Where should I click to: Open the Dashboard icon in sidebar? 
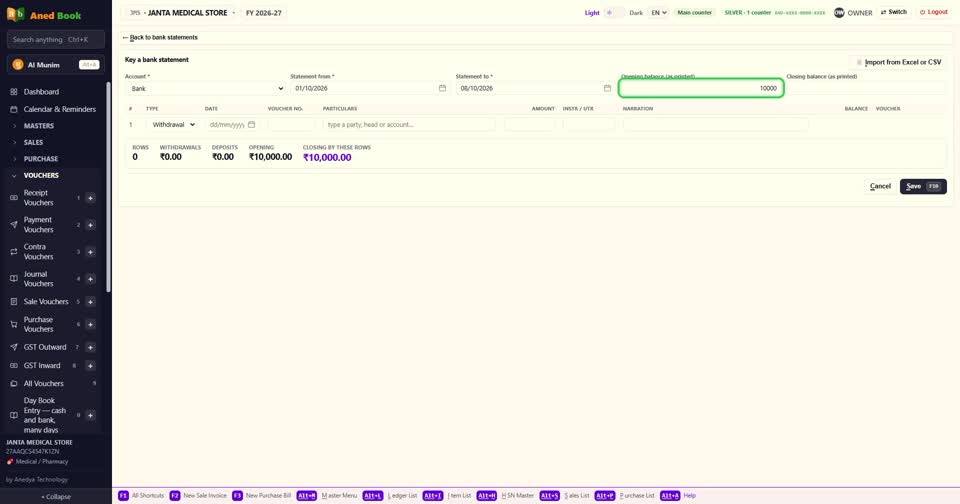(x=13, y=92)
